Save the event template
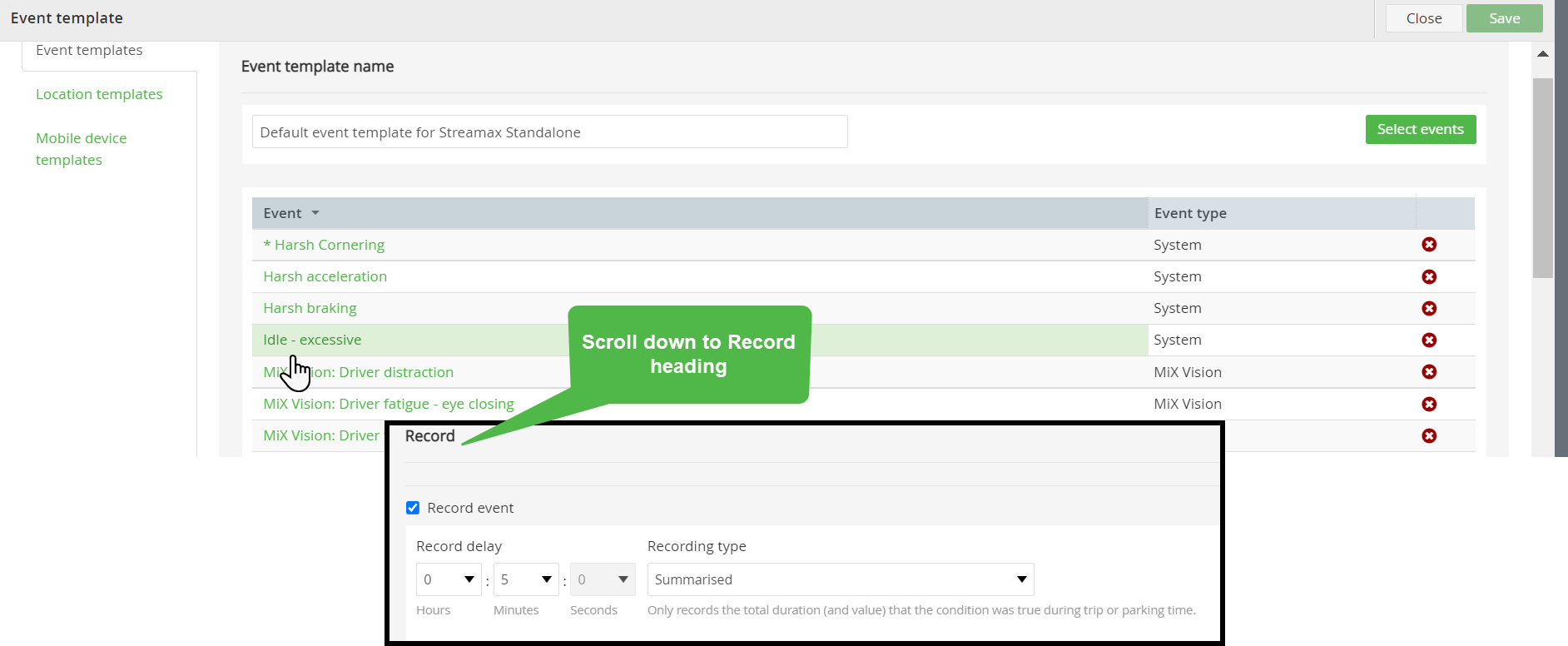 point(1504,18)
